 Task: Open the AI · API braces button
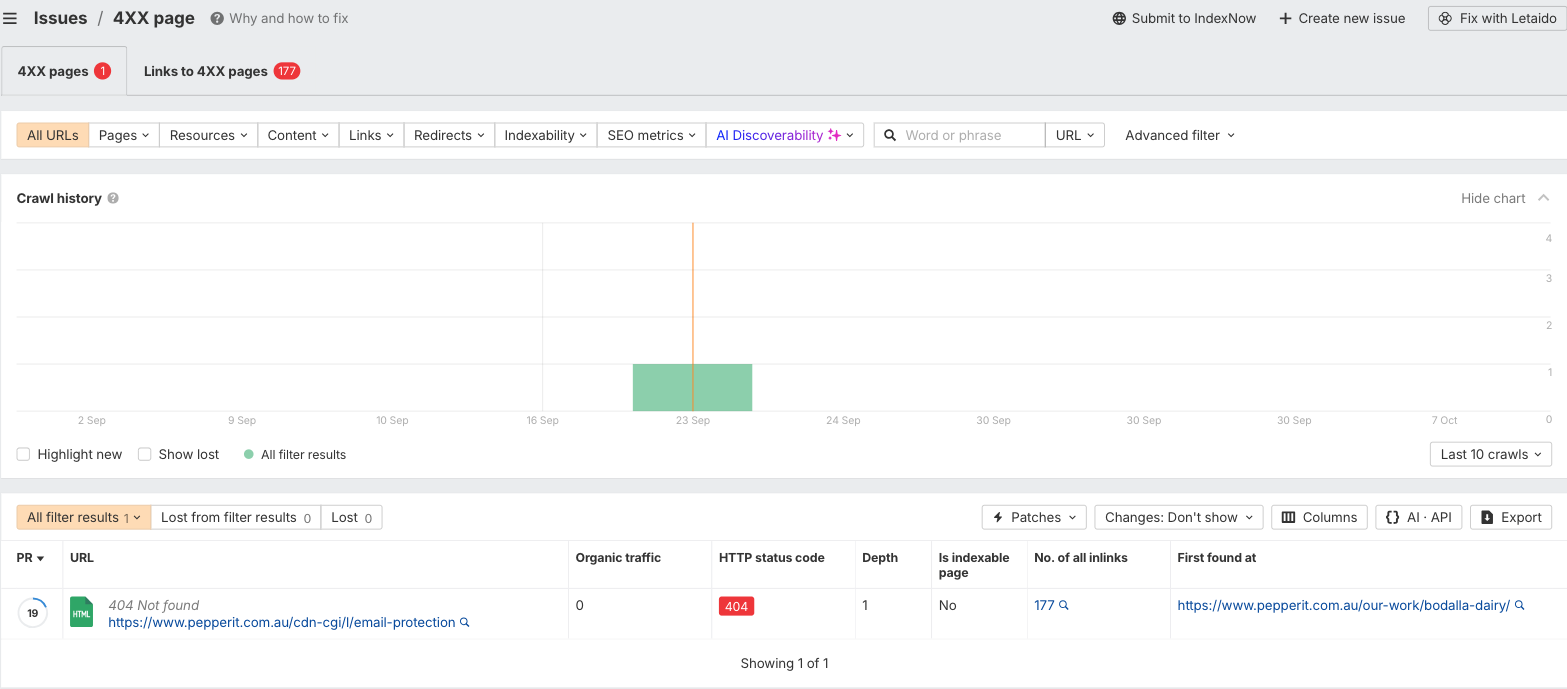pos(1419,517)
